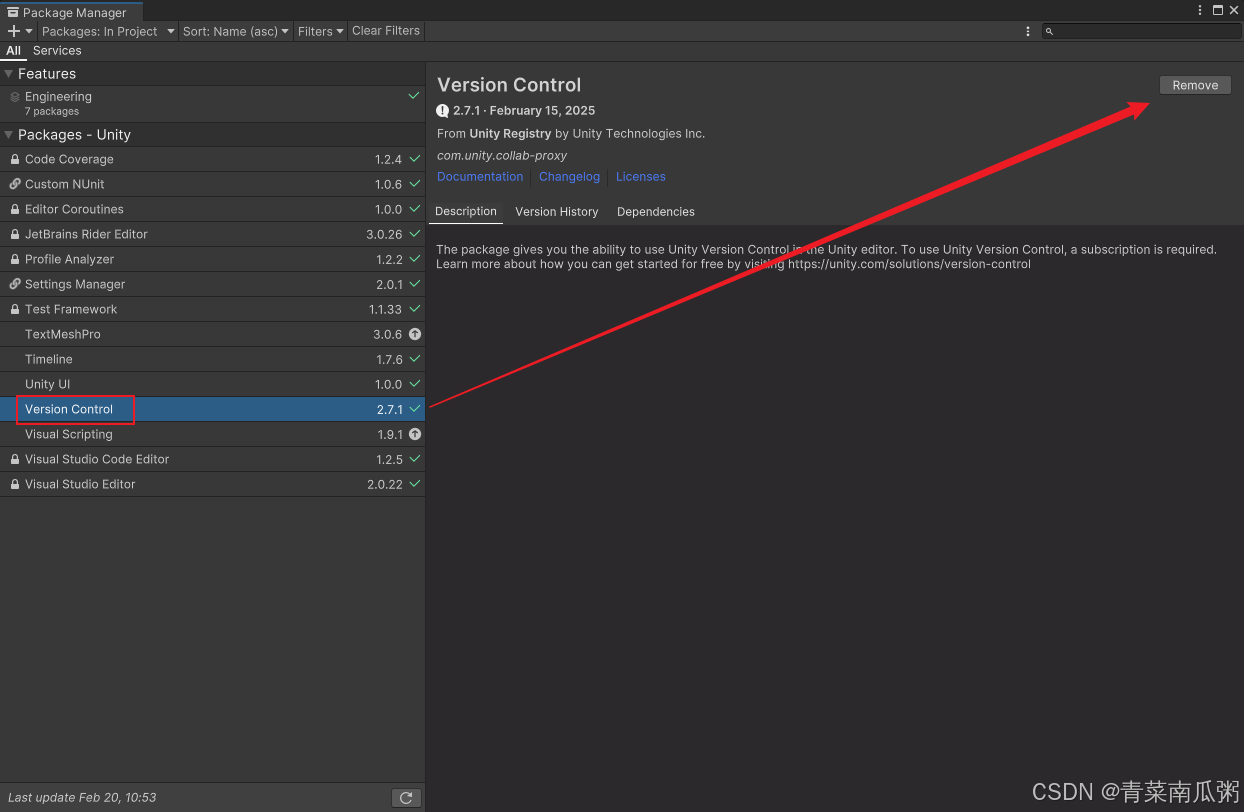Image resolution: width=1244 pixels, height=812 pixels.
Task: Switch to the Description tab
Action: [x=466, y=211]
